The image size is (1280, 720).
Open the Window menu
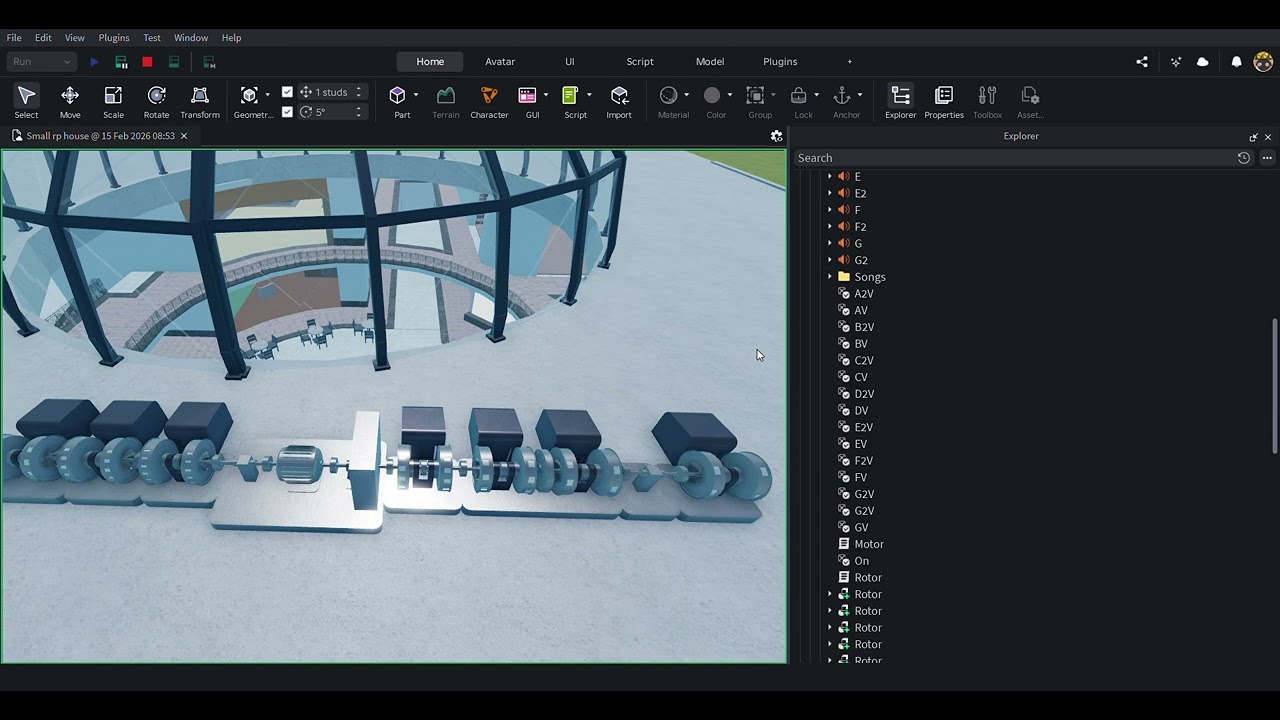(x=191, y=38)
